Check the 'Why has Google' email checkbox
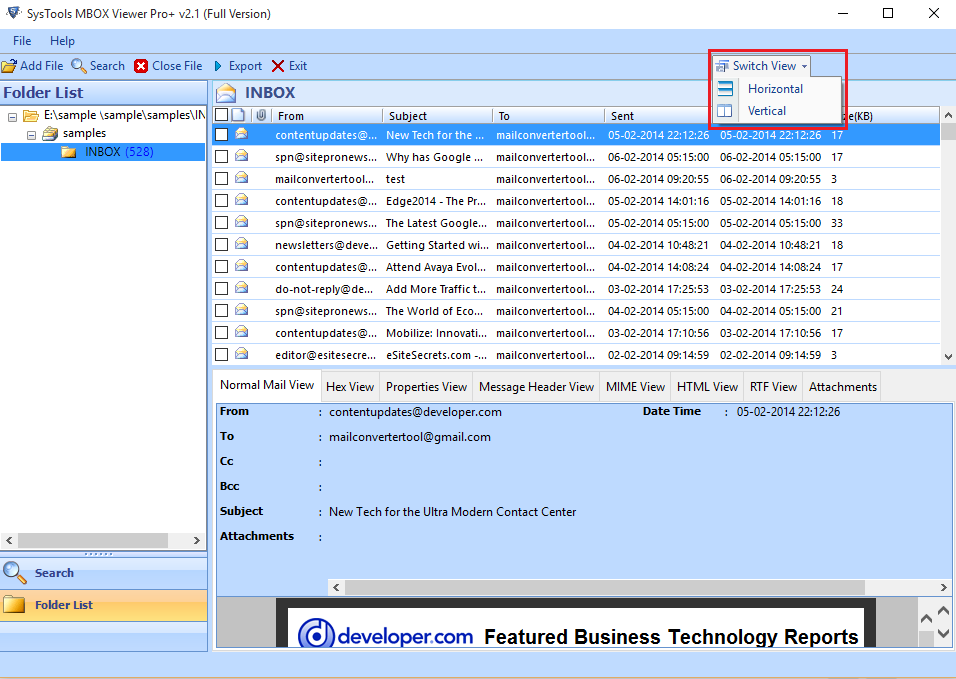Screen dimensions: 956x679 pyautogui.click(x=222, y=157)
